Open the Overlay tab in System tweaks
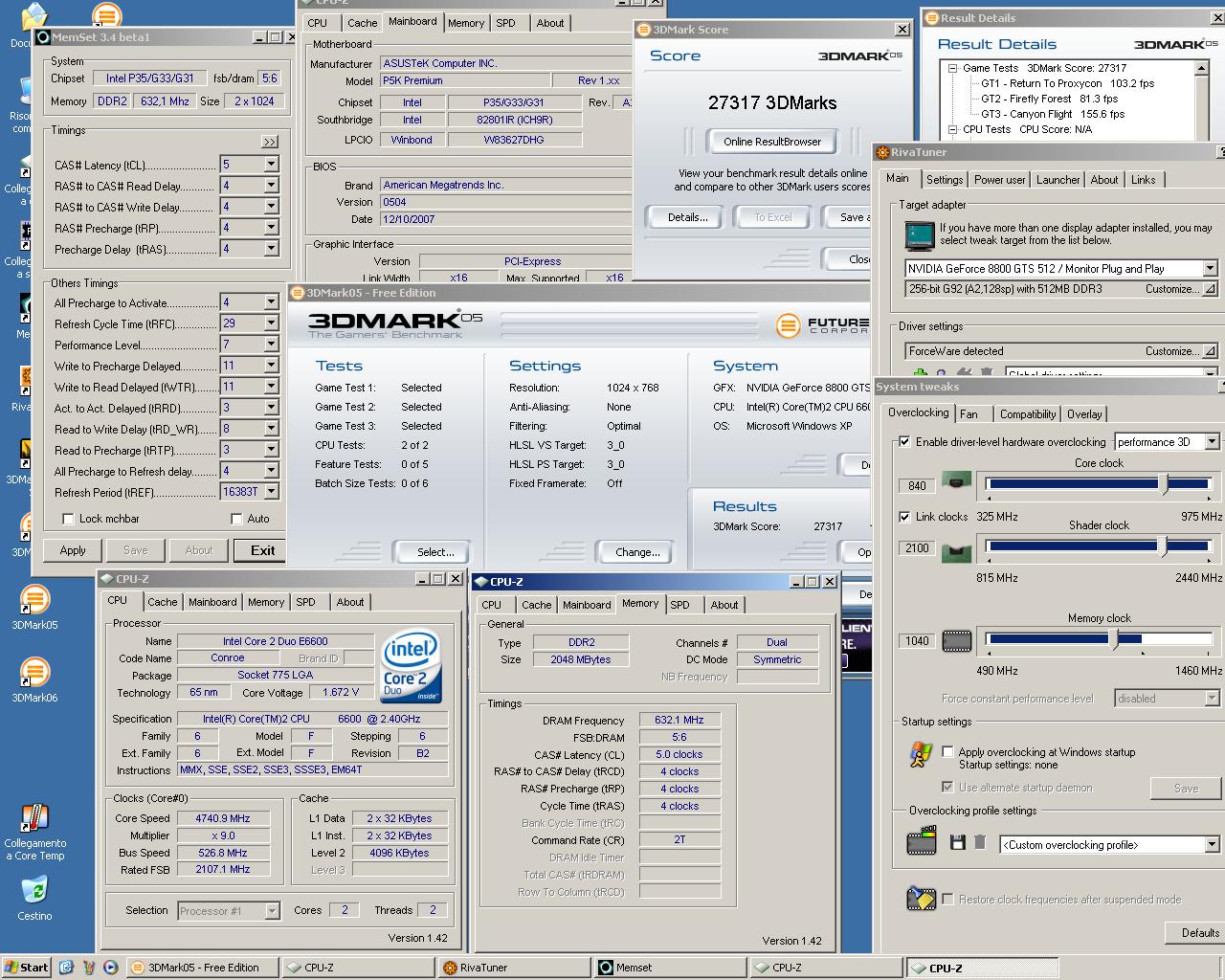1225x980 pixels. [1084, 414]
